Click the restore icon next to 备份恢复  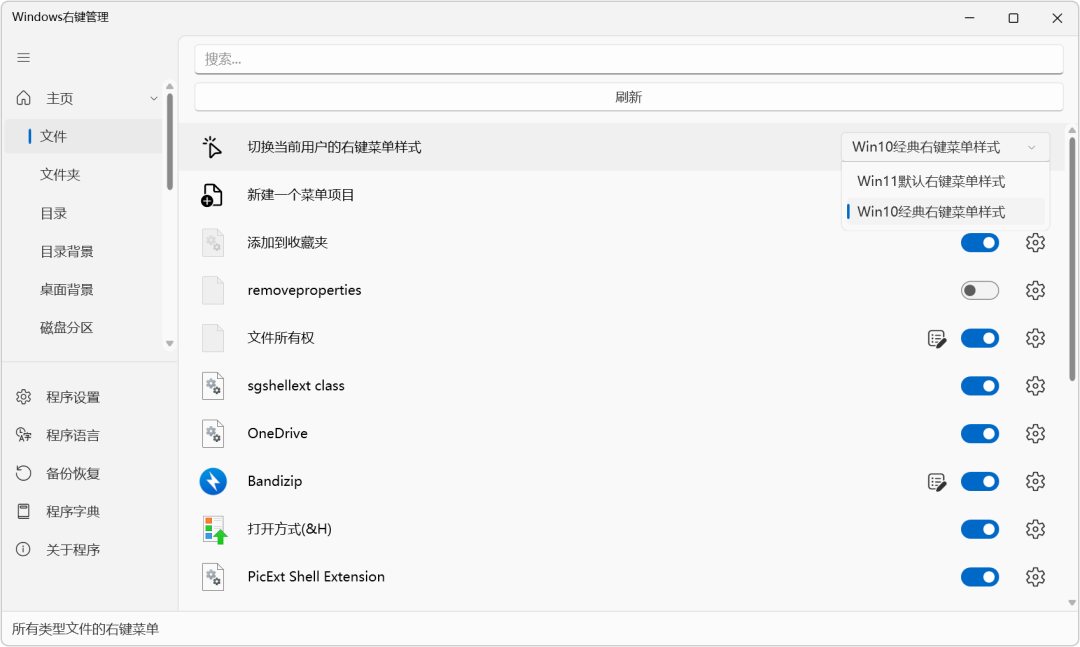[x=23, y=473]
